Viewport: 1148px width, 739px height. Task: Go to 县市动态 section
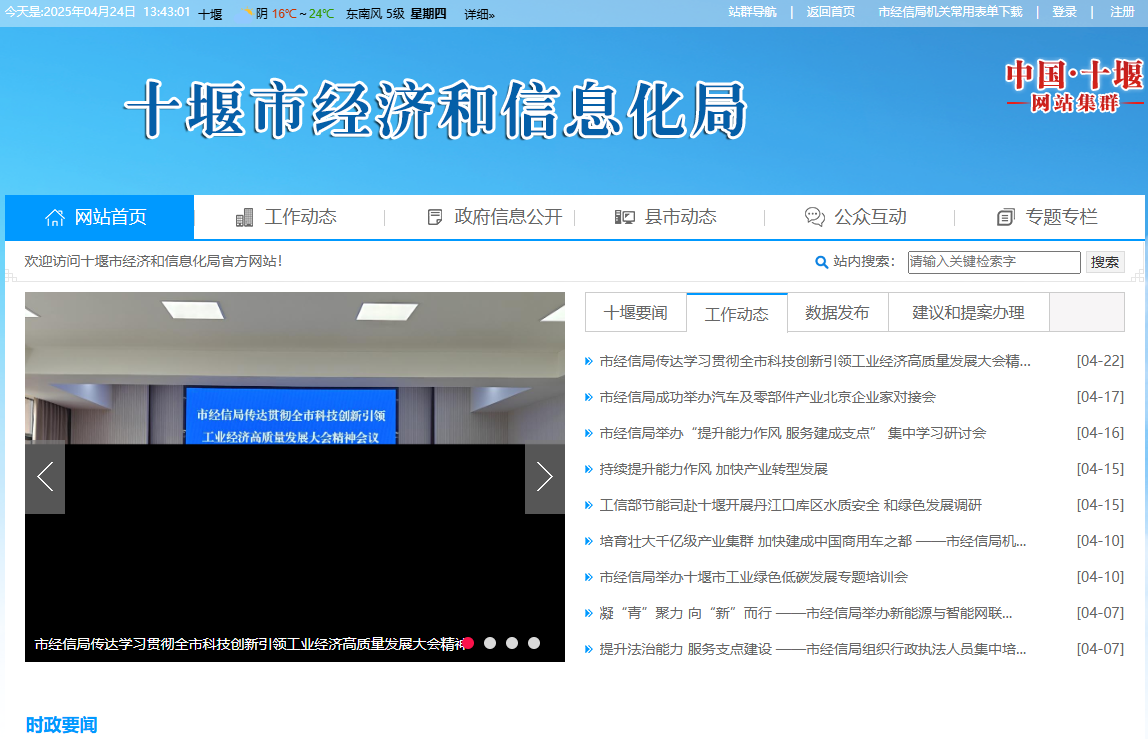680,217
